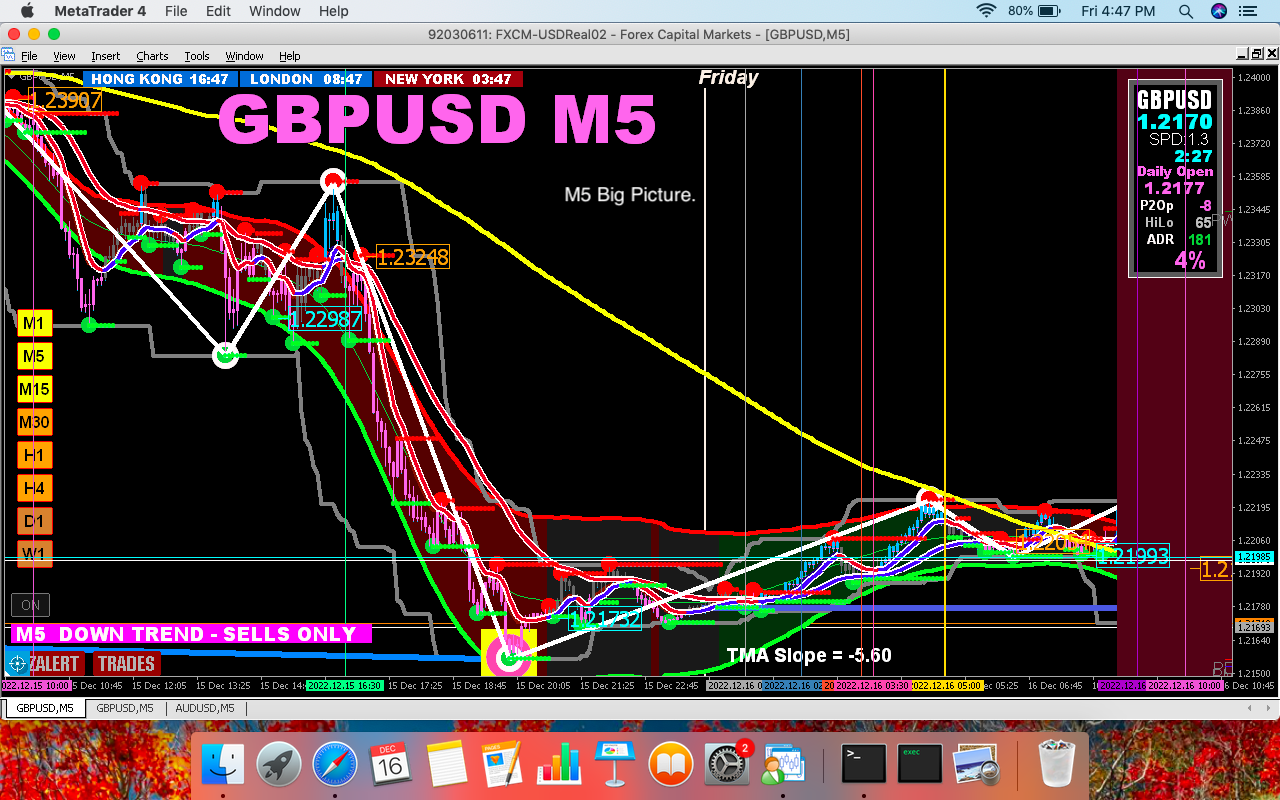Switch chart to M1 timeframe
Image resolution: width=1280 pixels, height=800 pixels.
(34, 323)
